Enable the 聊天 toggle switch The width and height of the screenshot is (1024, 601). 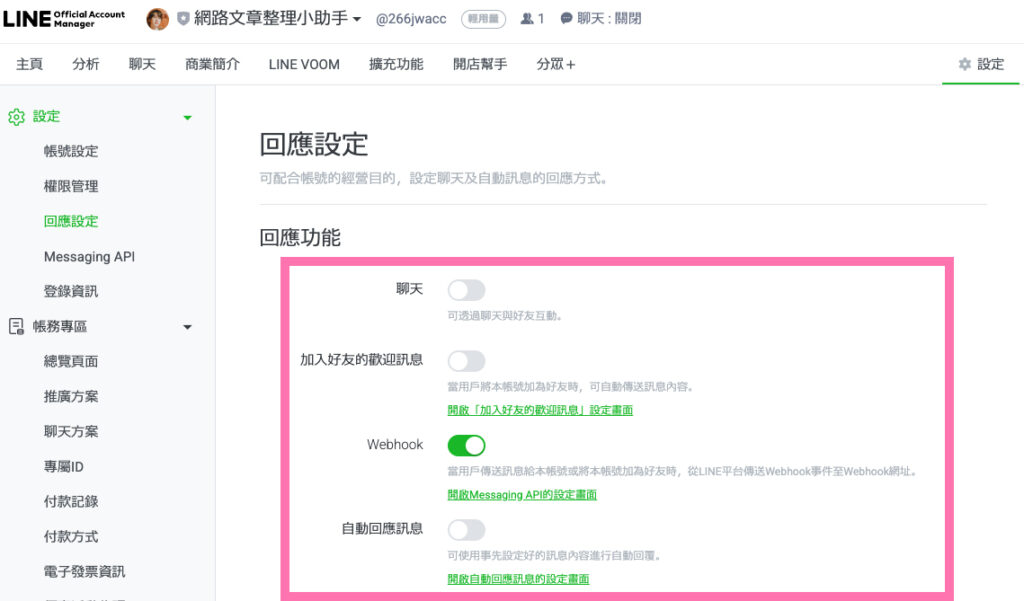click(x=466, y=290)
